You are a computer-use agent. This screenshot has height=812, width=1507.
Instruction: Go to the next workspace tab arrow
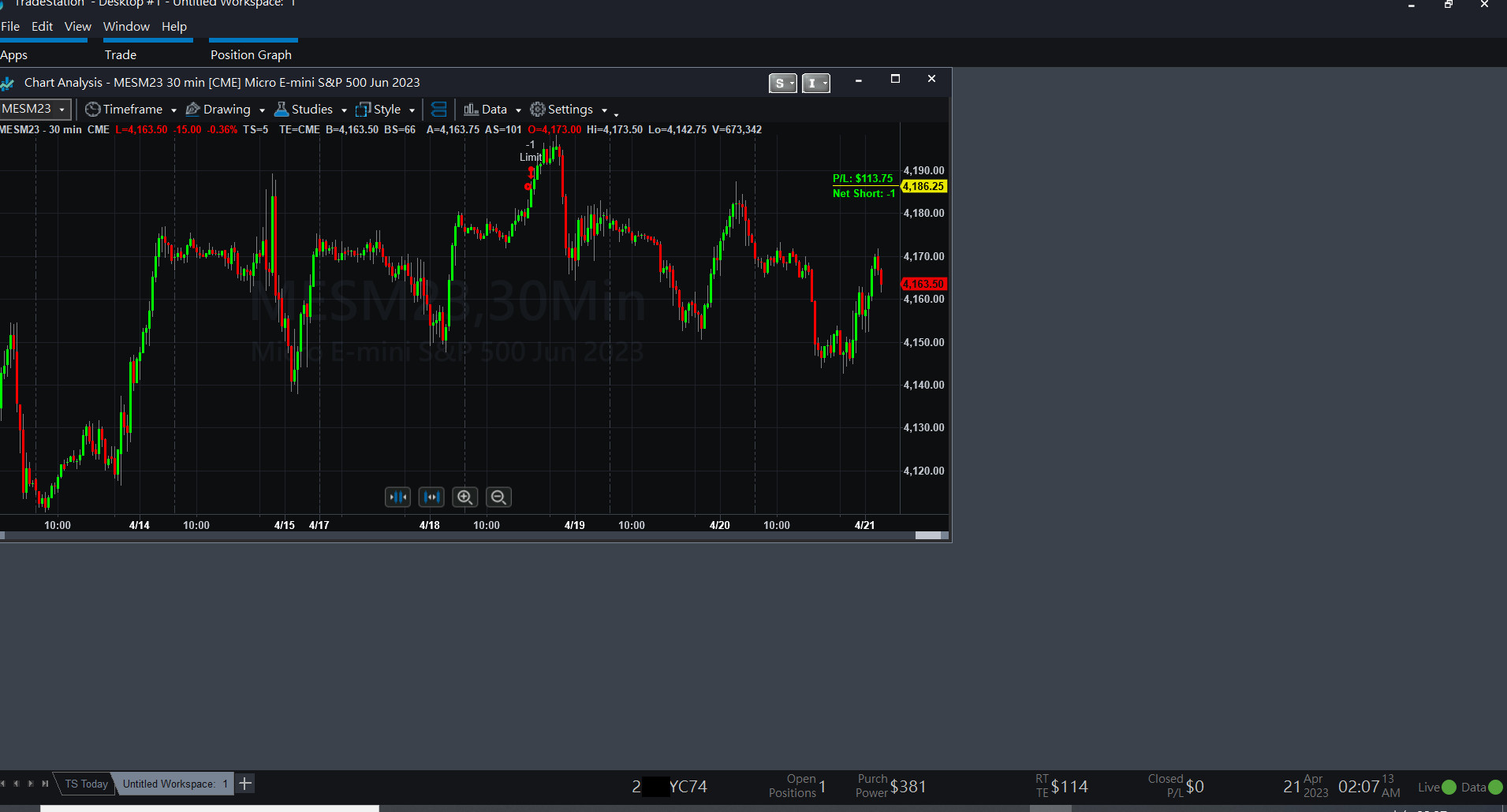click(31, 784)
